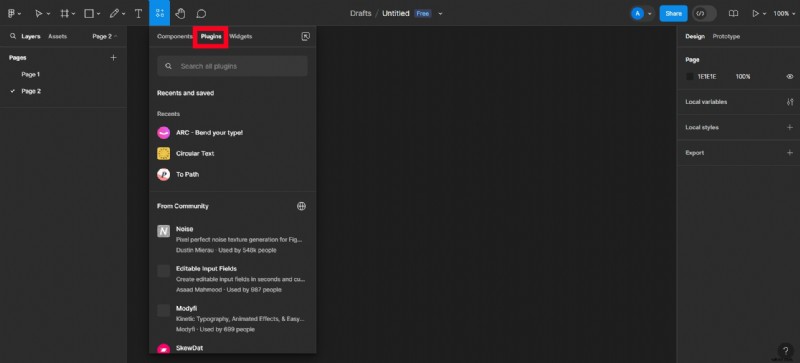
Task: Switch to the Widgets tab
Action: click(x=240, y=36)
